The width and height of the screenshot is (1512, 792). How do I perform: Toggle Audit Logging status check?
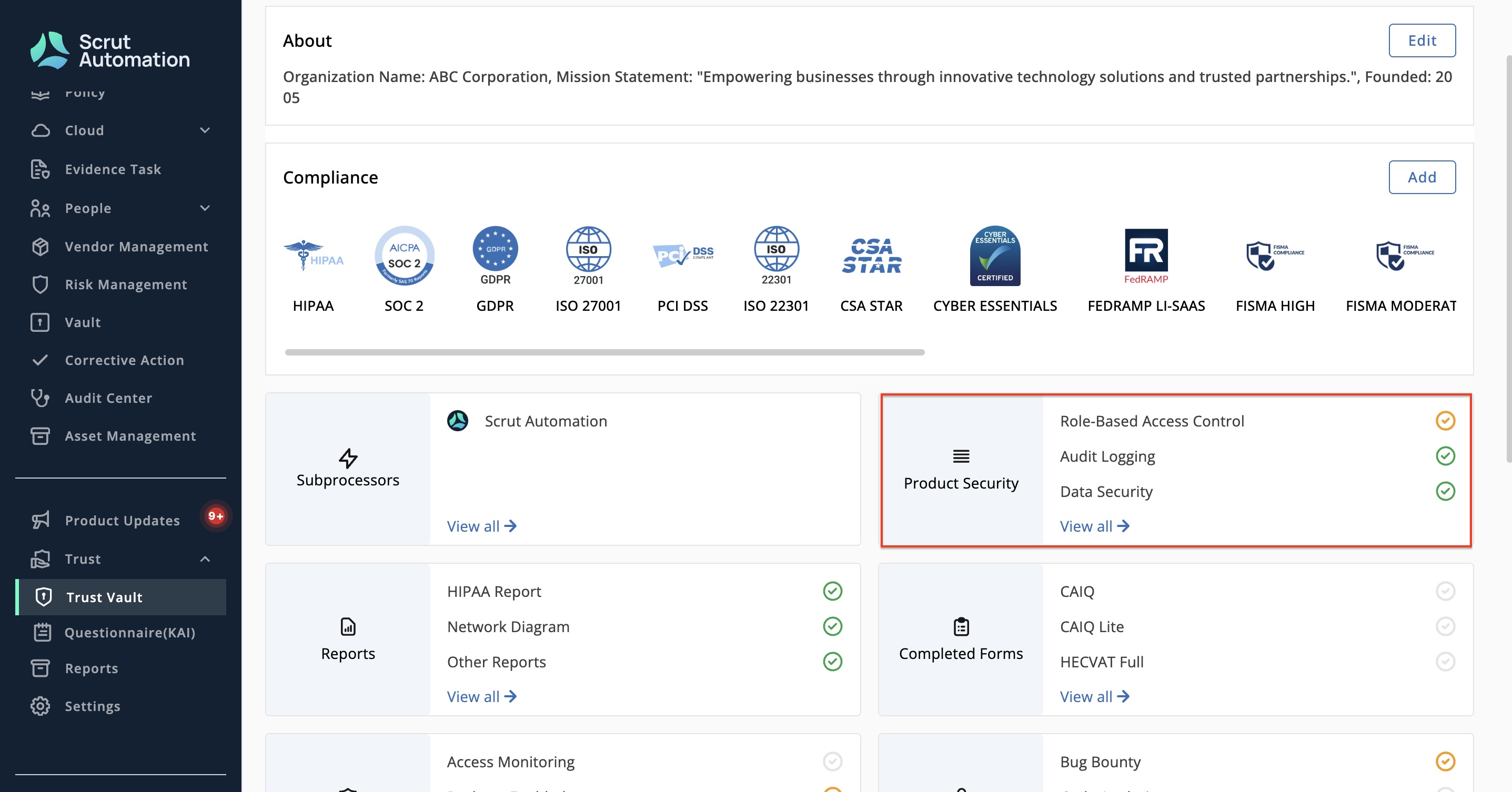(x=1445, y=456)
